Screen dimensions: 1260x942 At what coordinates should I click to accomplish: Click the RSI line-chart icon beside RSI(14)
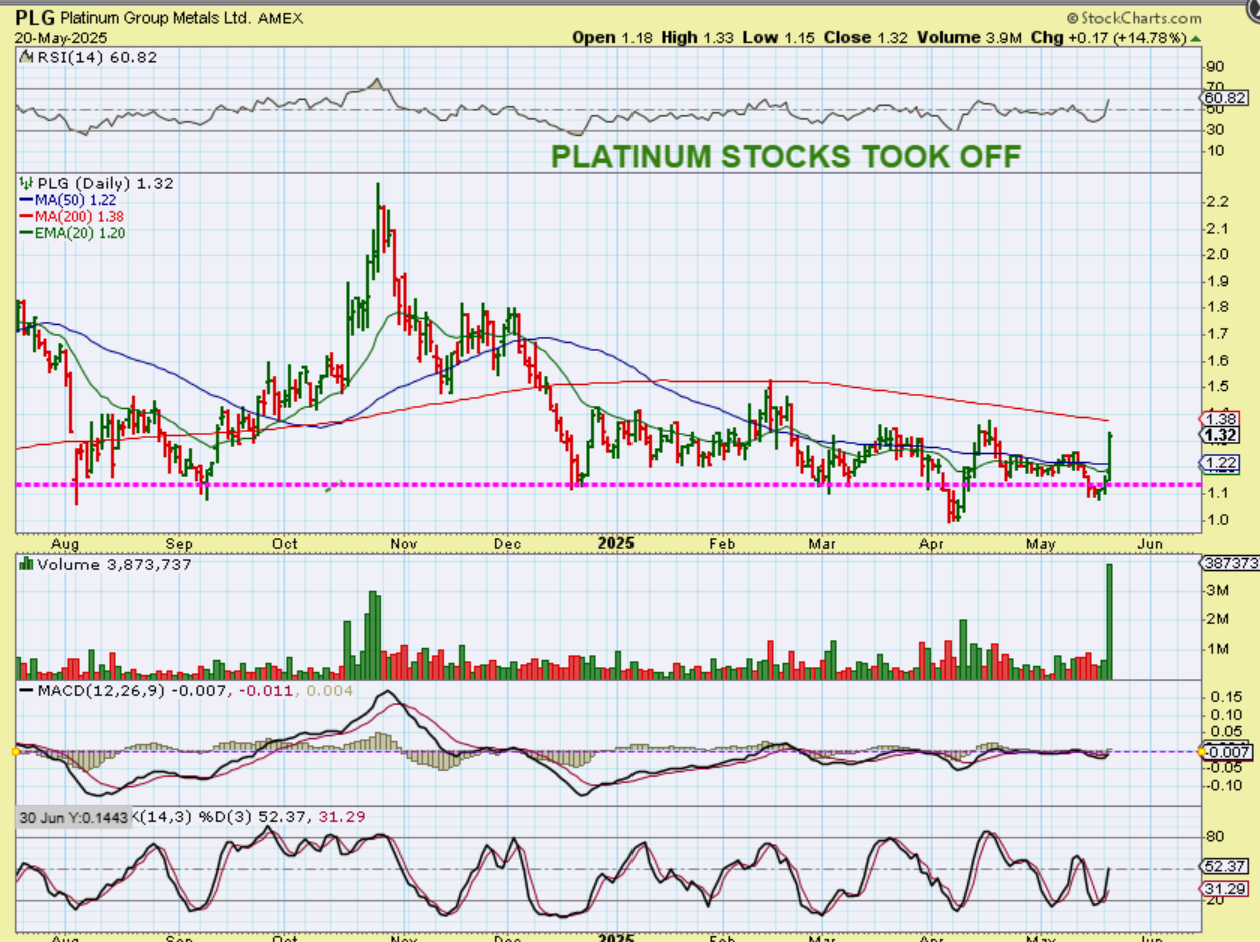(x=25, y=58)
